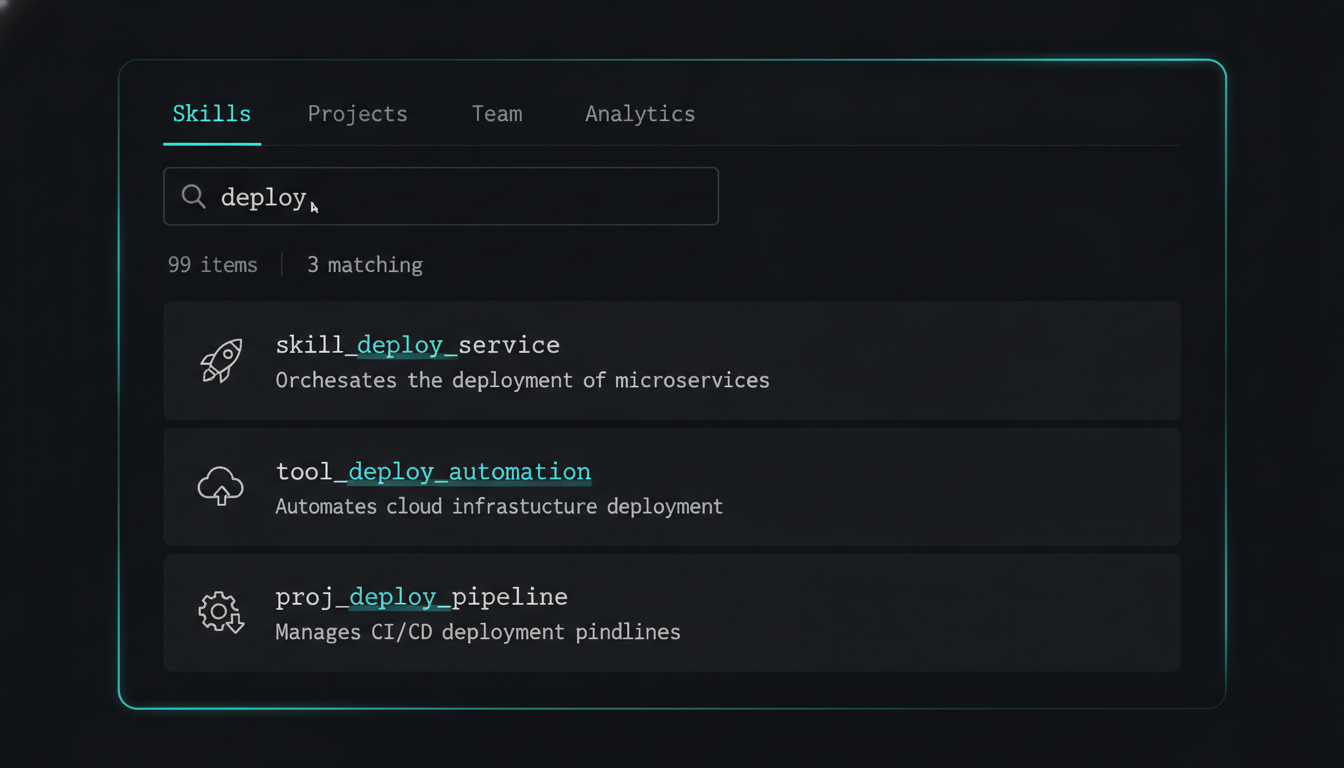Click the cloud upload icon for tool_deploy_automation
Screen dimensions: 1344x768
[x=221, y=487]
